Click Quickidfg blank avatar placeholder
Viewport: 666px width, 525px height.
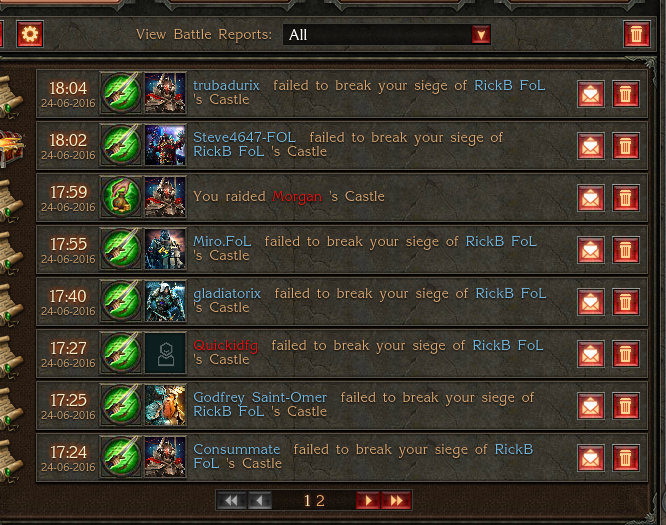(165, 353)
